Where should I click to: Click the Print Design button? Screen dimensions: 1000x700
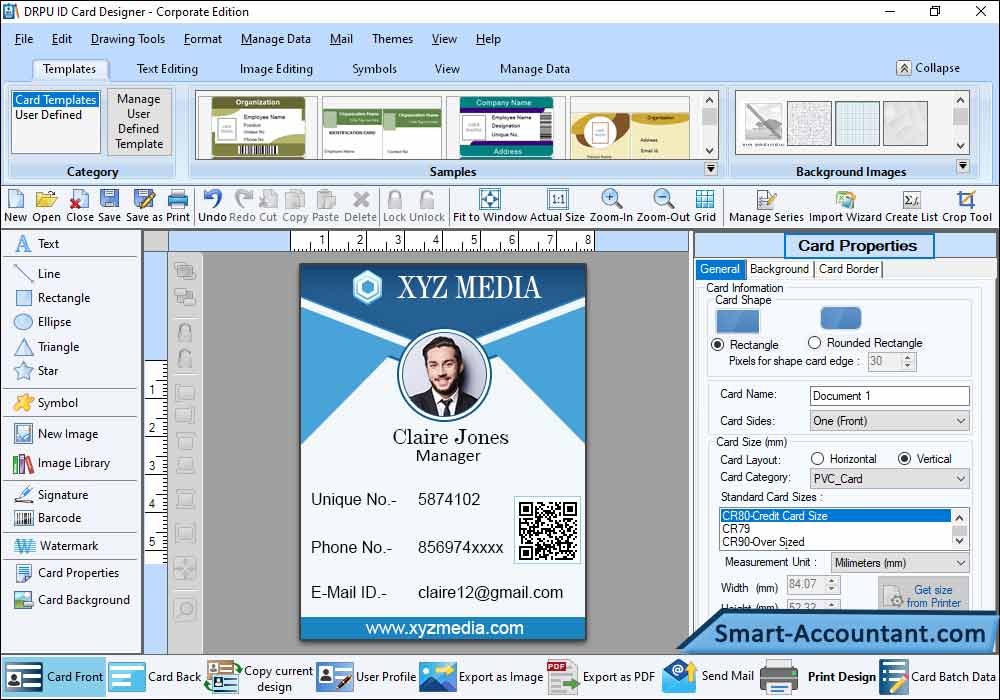pos(819,677)
